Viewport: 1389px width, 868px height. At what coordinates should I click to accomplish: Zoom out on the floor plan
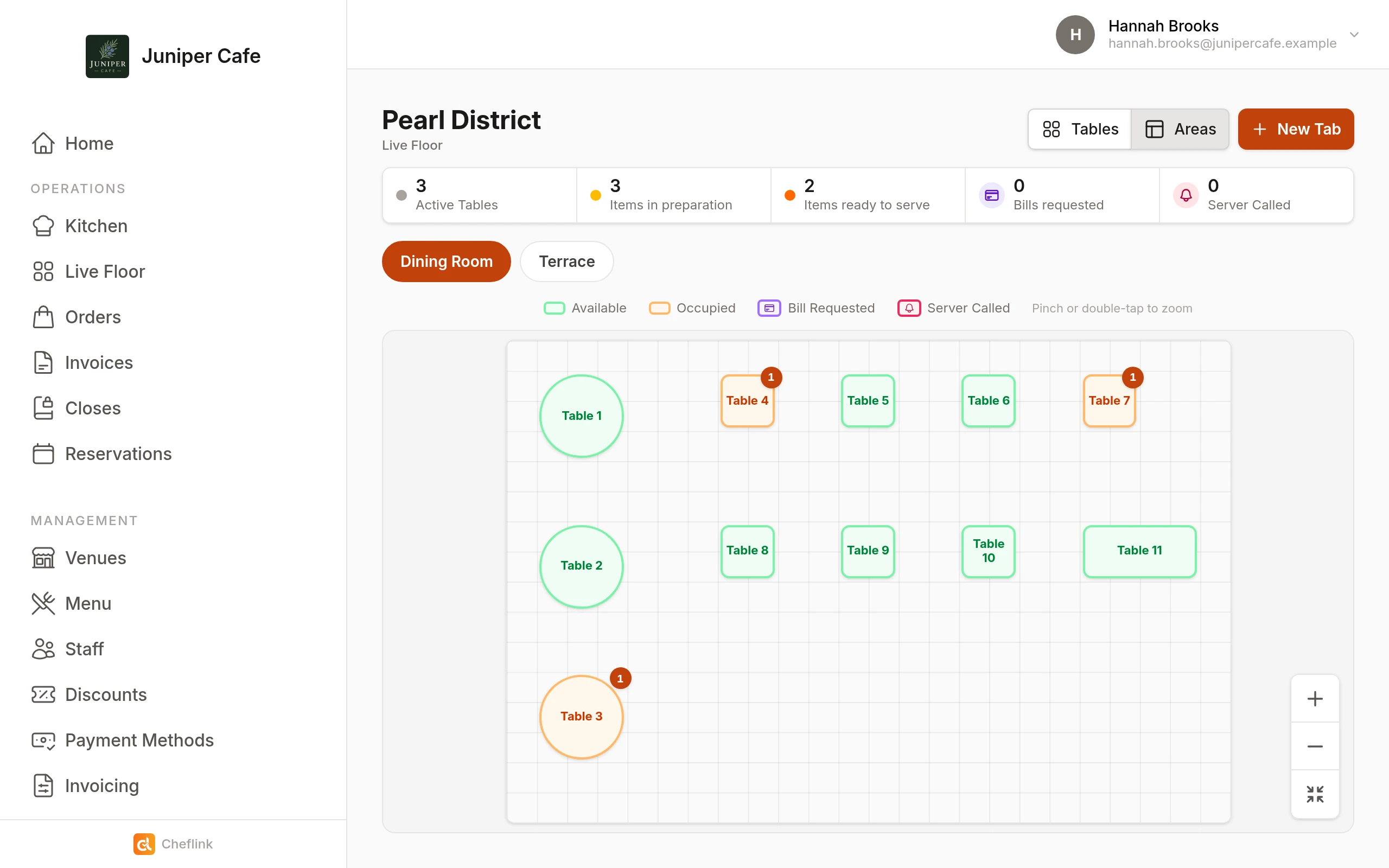point(1315,746)
